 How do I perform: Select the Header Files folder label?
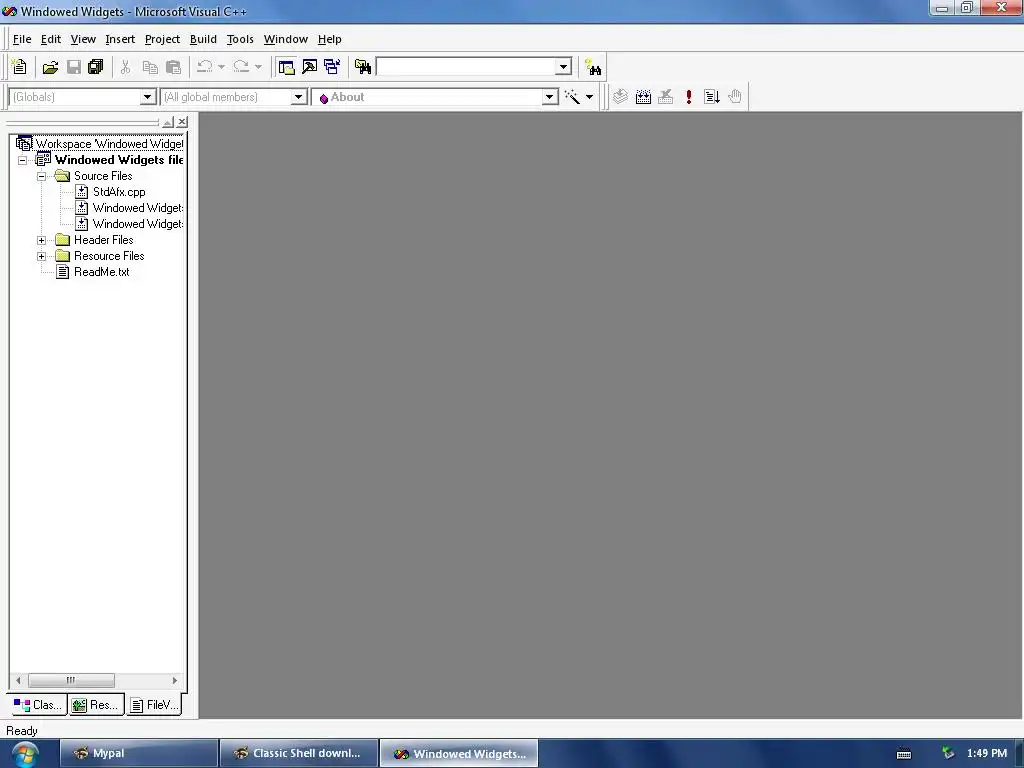[103, 240]
